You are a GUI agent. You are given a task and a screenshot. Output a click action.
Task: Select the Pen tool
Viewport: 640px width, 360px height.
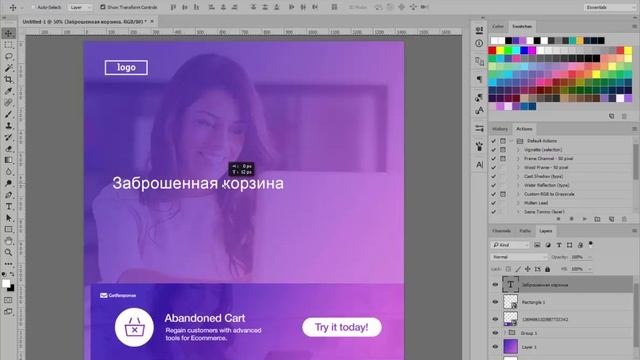pyautogui.click(x=8, y=195)
